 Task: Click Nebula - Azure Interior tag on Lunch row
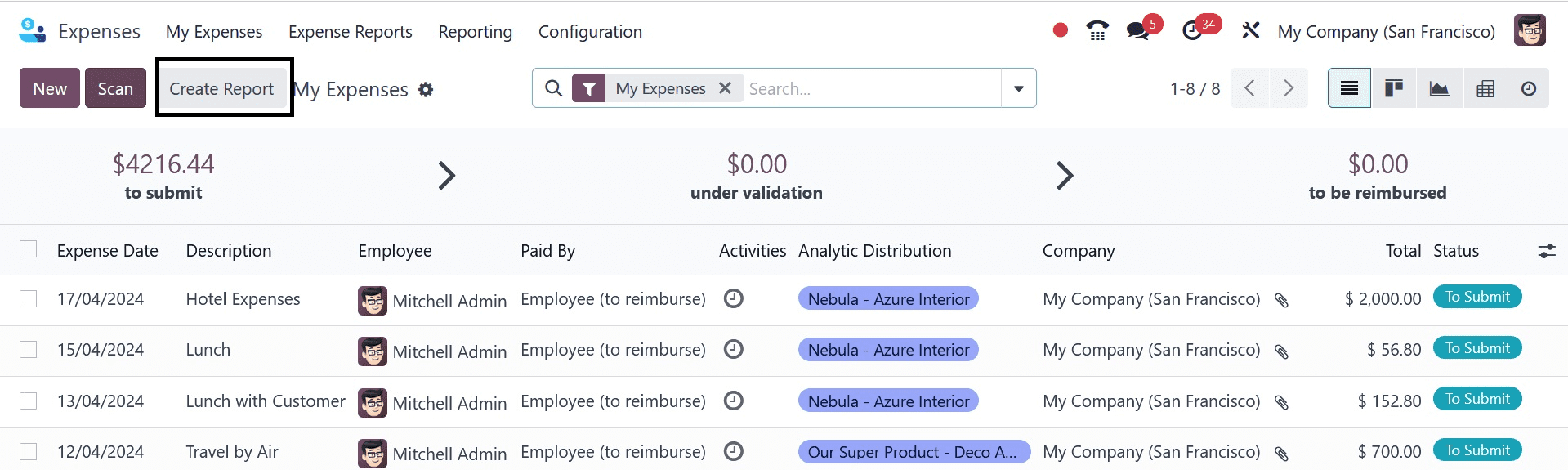click(x=888, y=350)
